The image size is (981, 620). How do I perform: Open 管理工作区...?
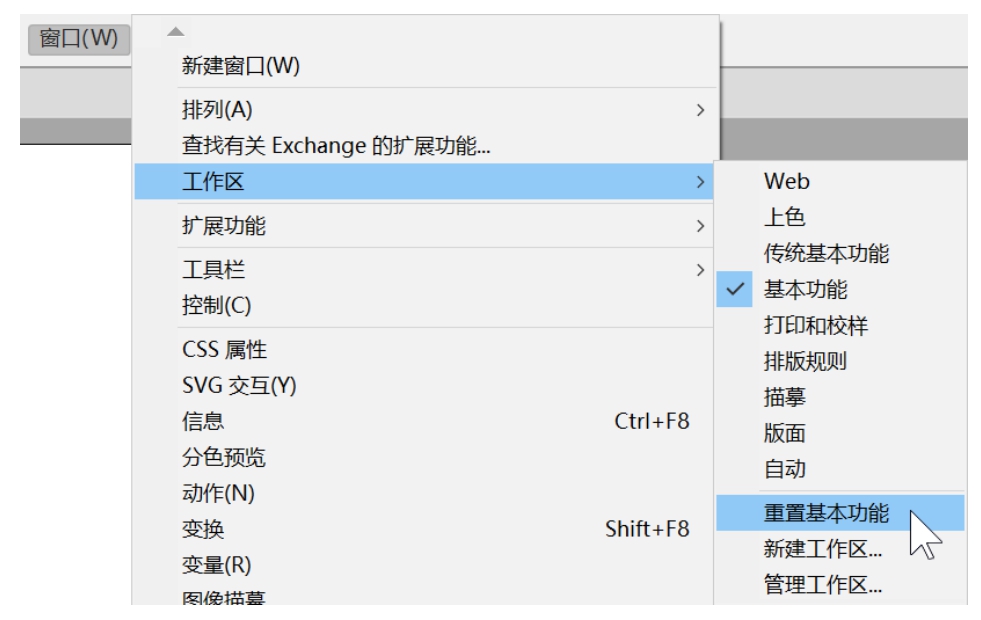point(822,585)
